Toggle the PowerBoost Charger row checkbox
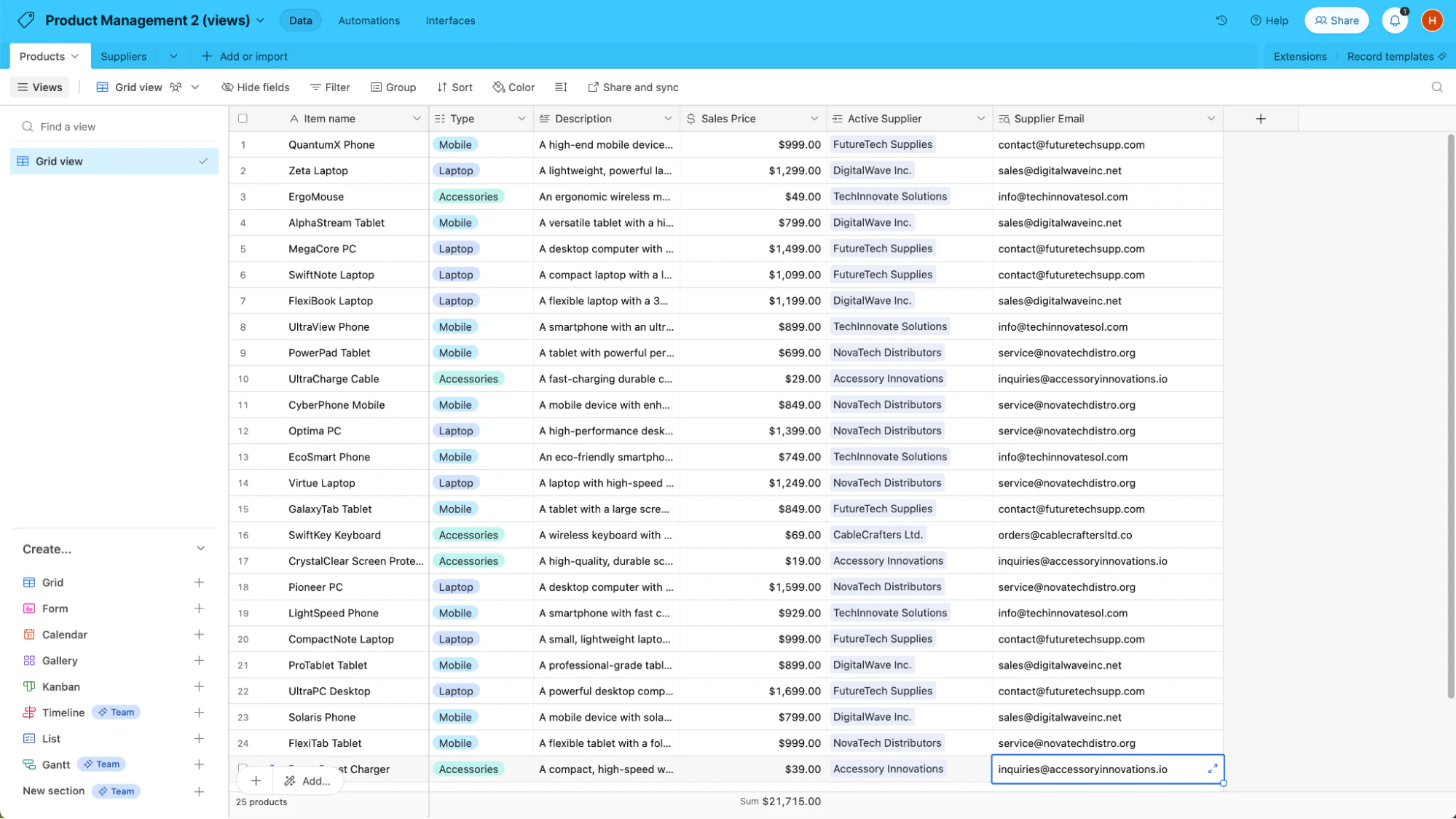Screen dimensions: 1456x819 pyautogui.click(x=243, y=768)
